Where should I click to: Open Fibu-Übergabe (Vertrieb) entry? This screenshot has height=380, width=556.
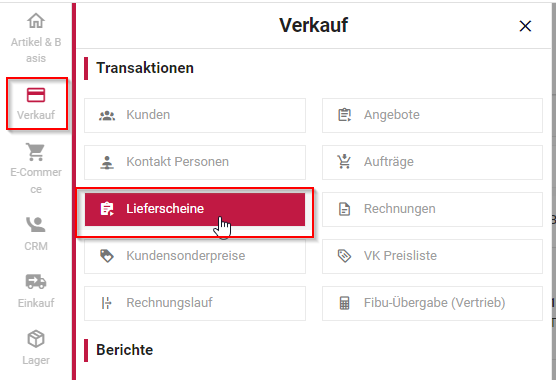click(432, 303)
